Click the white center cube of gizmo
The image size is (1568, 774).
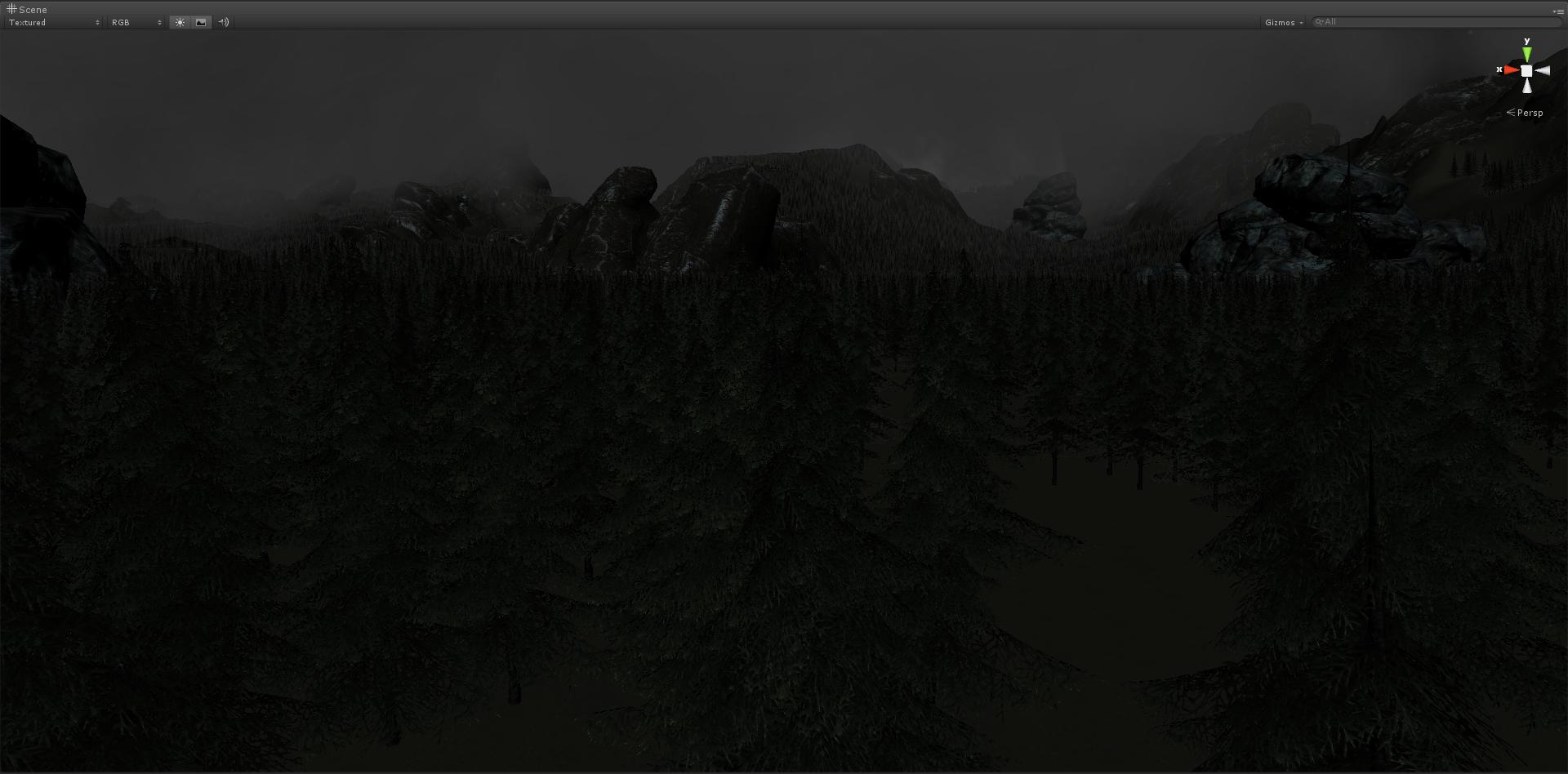(x=1526, y=71)
